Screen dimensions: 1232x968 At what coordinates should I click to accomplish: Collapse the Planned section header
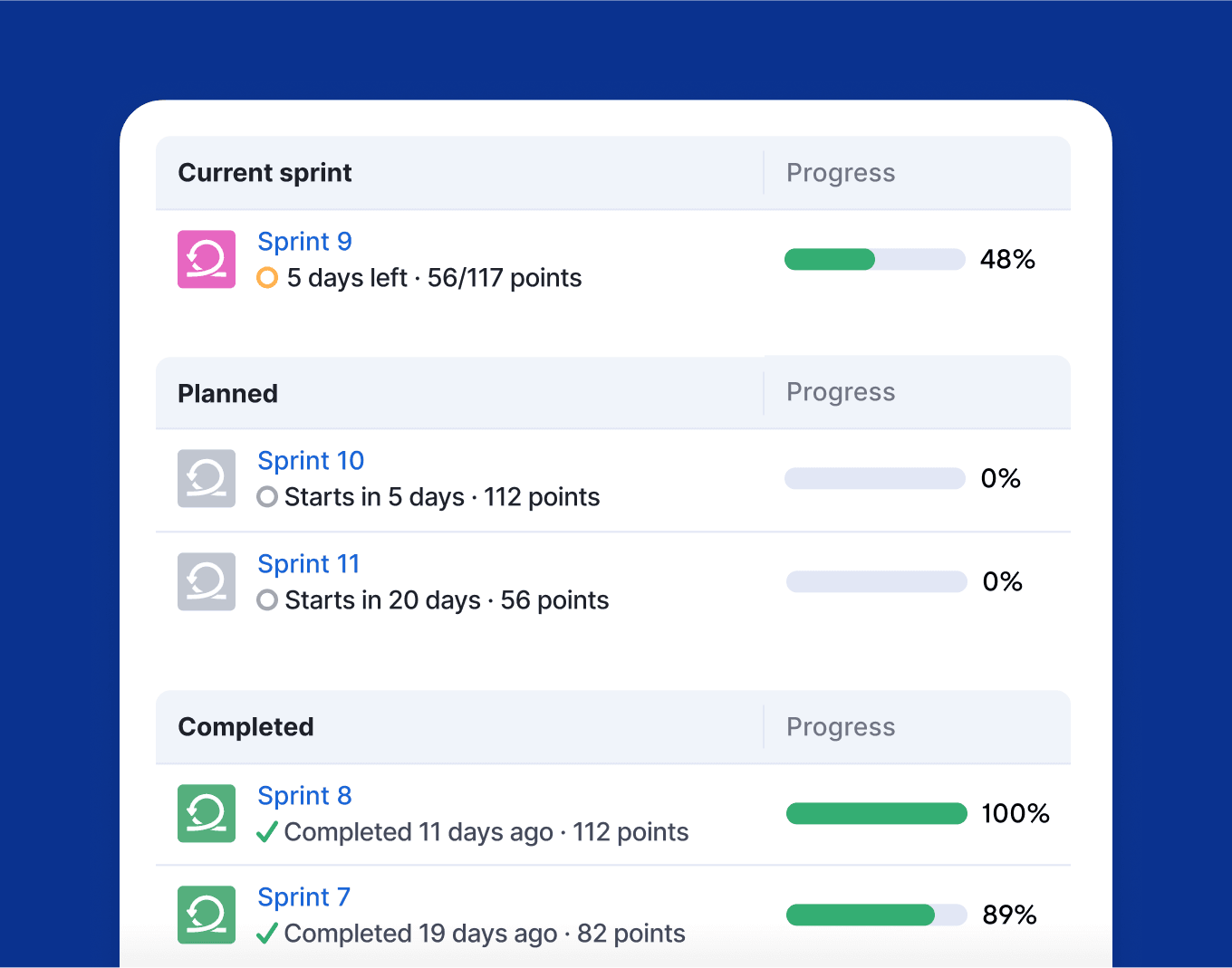[x=227, y=393]
